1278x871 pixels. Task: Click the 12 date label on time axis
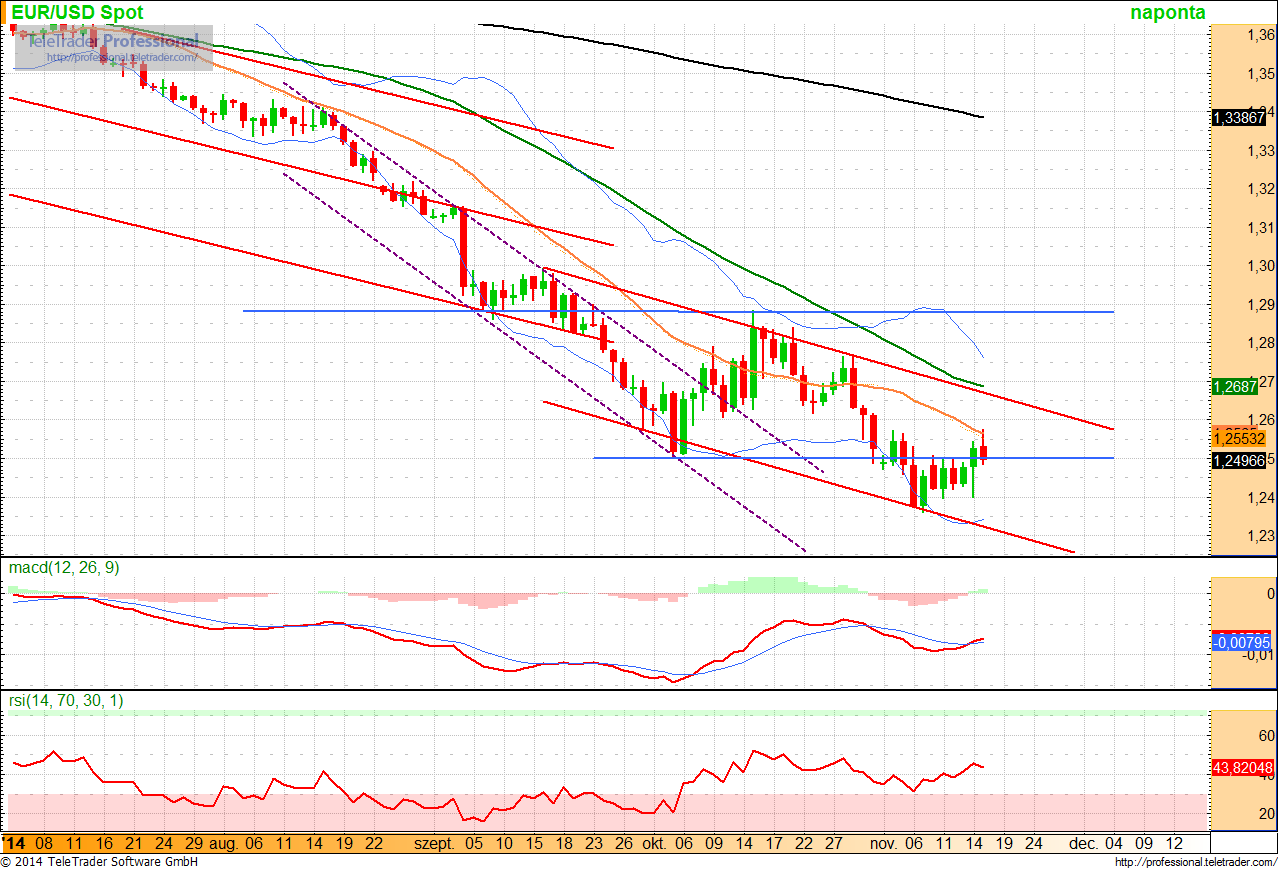pos(1174,843)
